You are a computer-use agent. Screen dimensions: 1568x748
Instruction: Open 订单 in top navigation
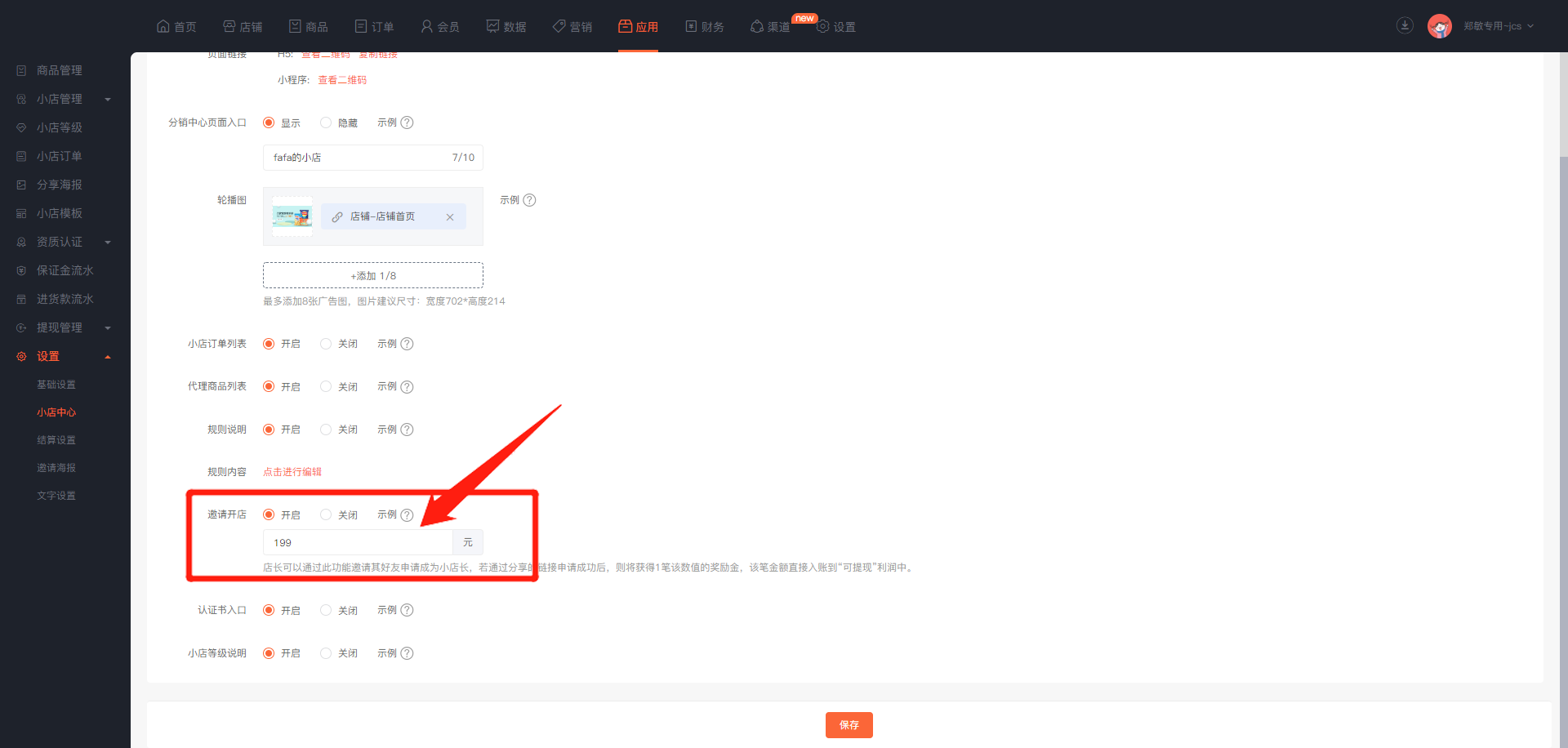pos(374,26)
